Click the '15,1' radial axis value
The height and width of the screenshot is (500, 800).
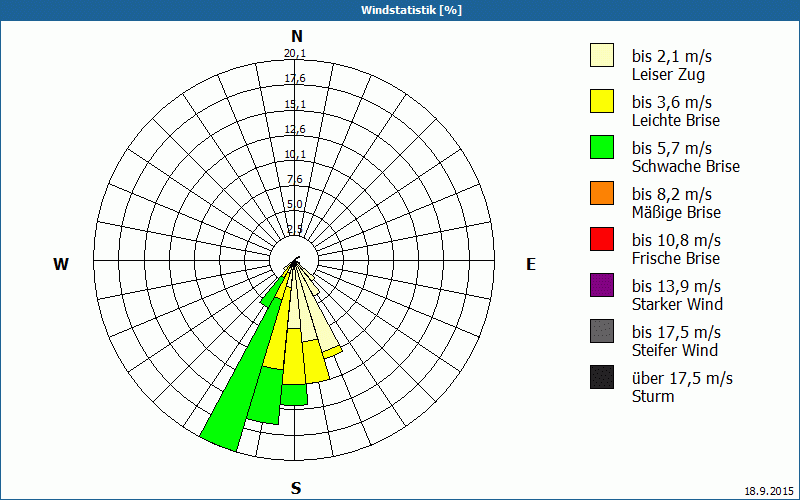click(x=295, y=104)
